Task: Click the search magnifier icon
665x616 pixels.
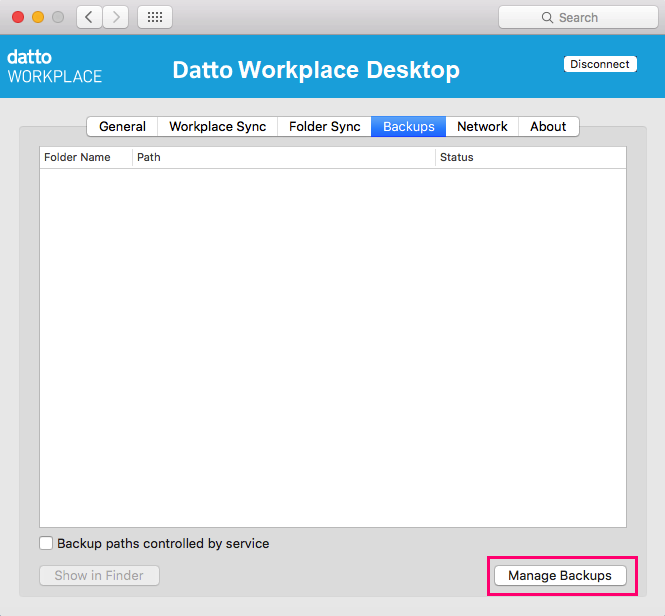Action: point(547,18)
